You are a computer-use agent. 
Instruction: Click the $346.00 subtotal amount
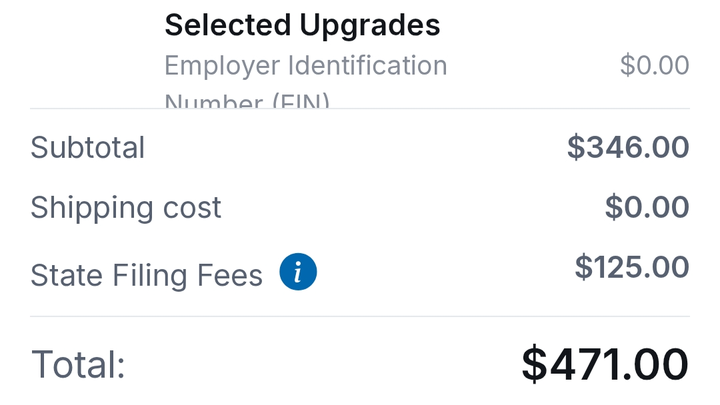coord(628,147)
